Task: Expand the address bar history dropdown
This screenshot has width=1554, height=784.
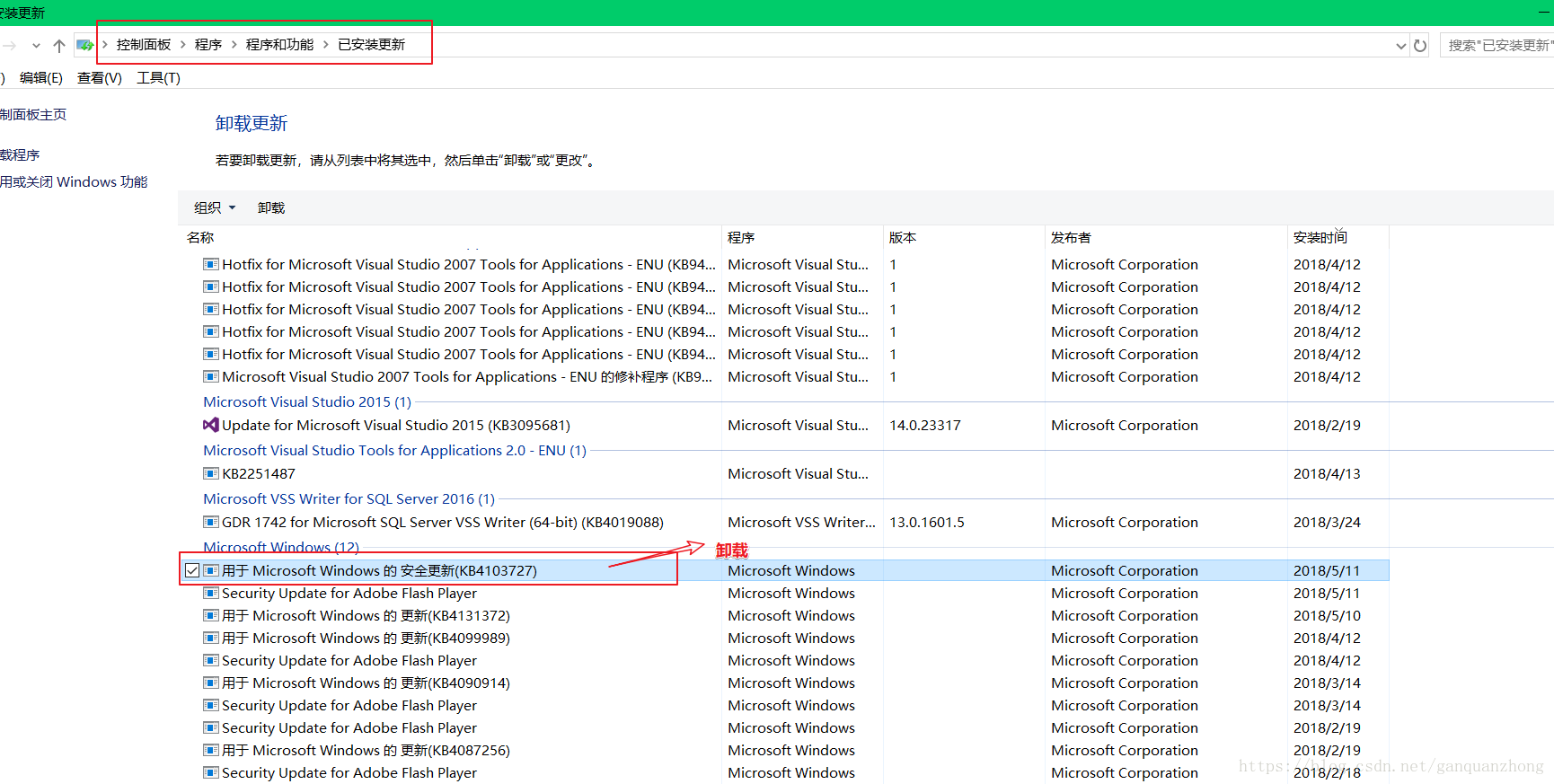Action: (1401, 46)
